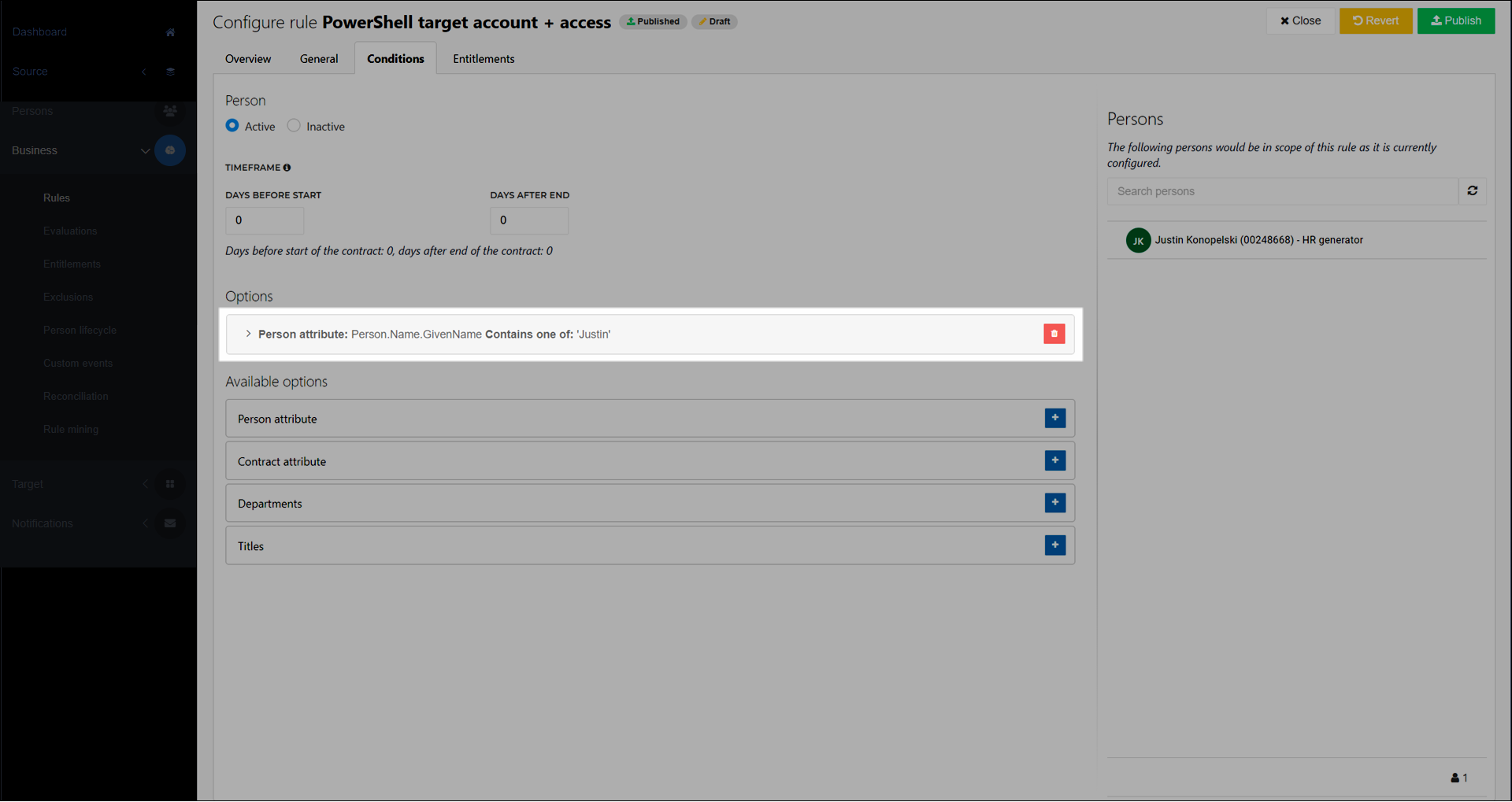Image resolution: width=1512 pixels, height=802 pixels.
Task: Open Justin Konopelski's JK avatar
Action: [1138, 240]
